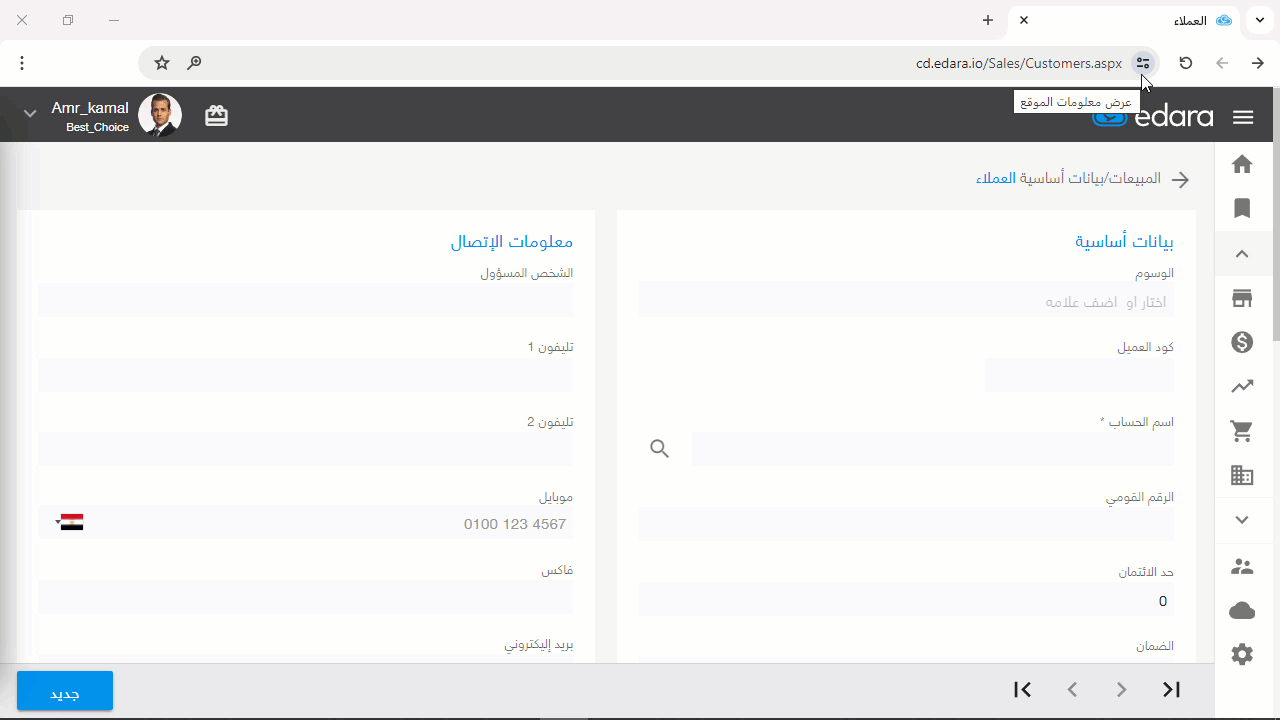The height and width of the screenshot is (720, 1280).
Task: Reload the page in the browser
Action: pyautogui.click(x=1185, y=63)
